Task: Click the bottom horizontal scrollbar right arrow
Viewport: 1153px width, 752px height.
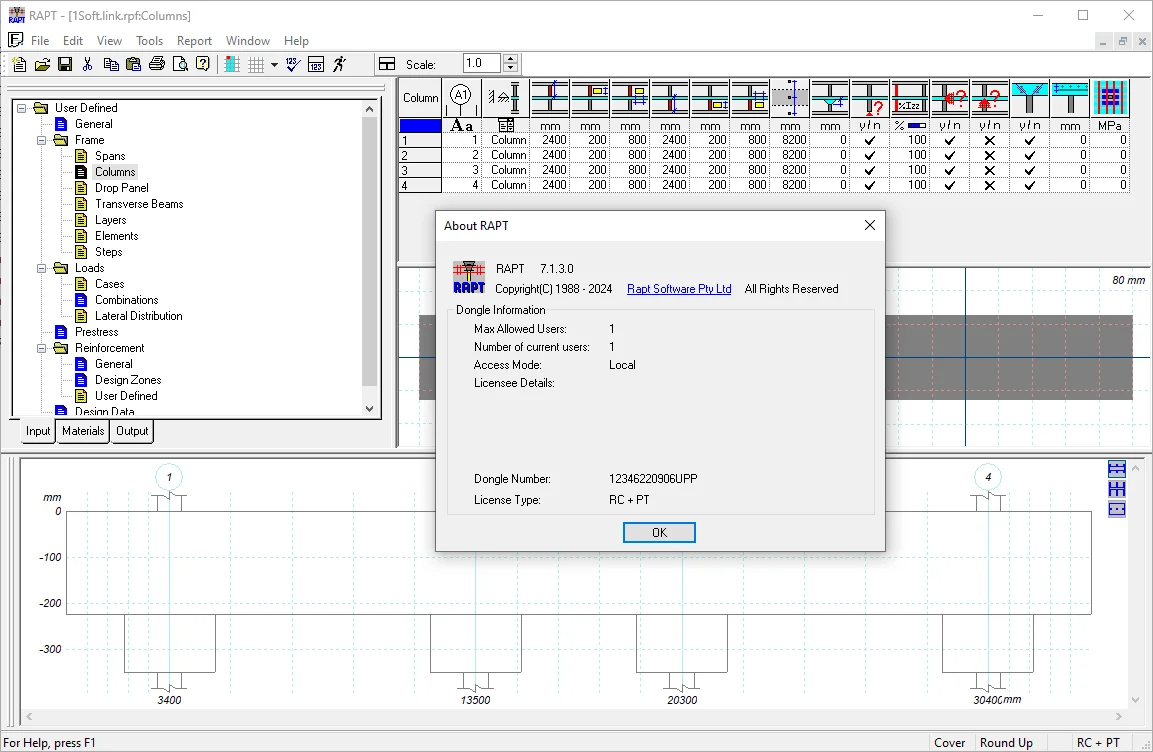Action: pyautogui.click(x=1118, y=716)
